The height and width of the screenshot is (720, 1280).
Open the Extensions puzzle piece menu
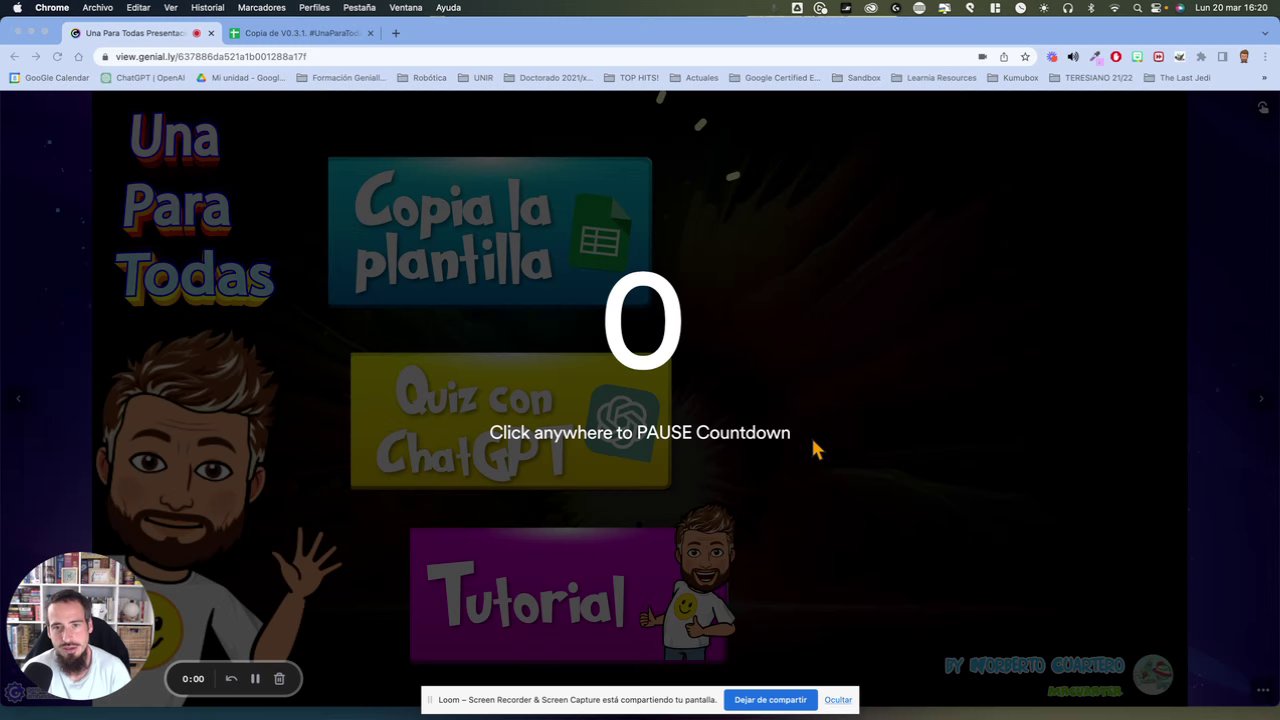point(1201,57)
